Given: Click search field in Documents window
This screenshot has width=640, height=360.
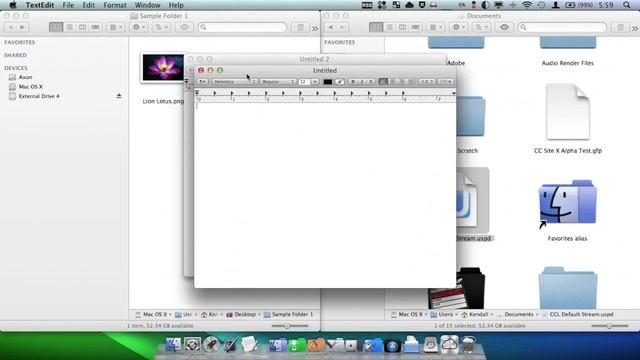Looking at the screenshot, I should click(x=562, y=27).
